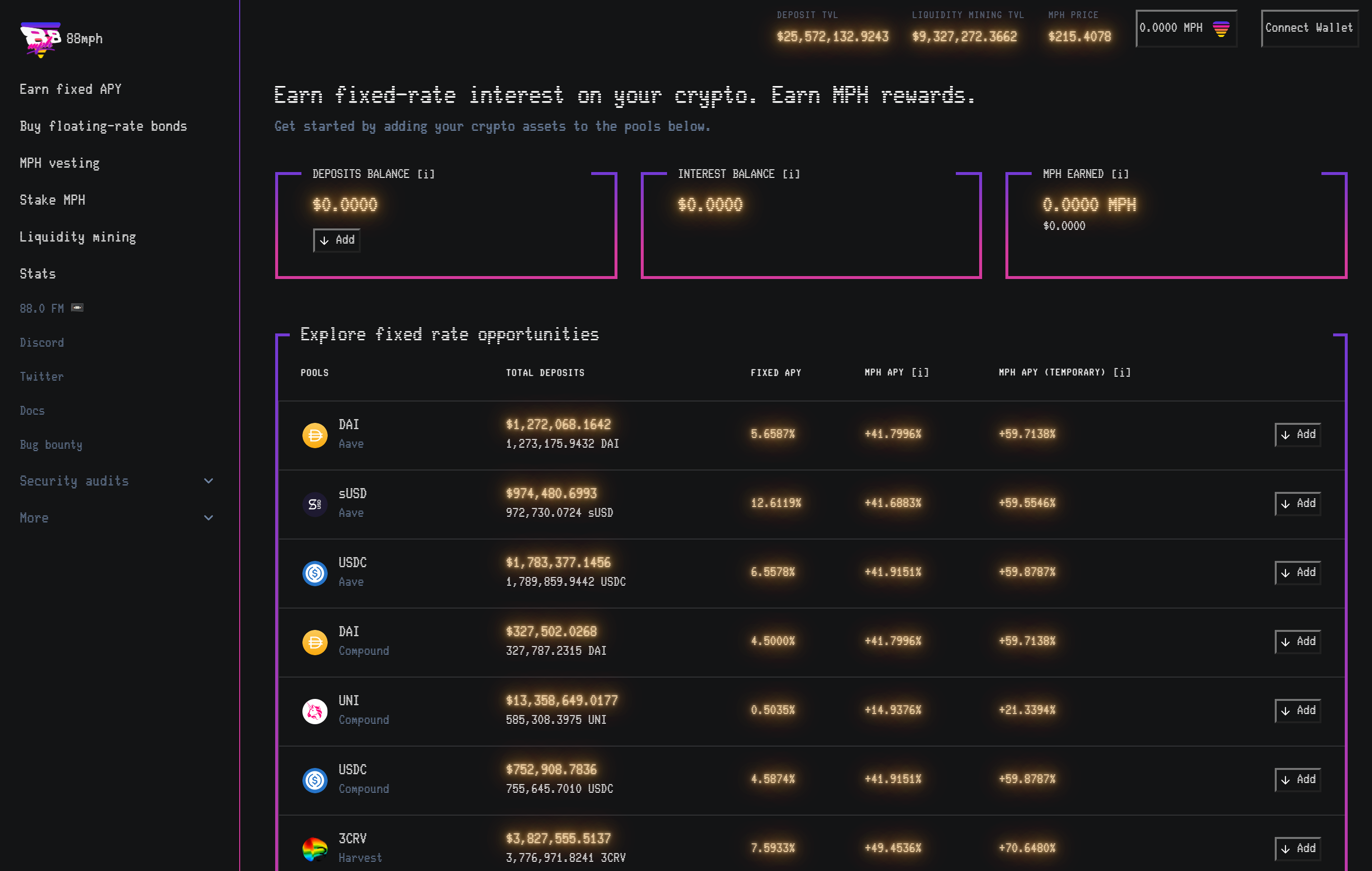Click the info marker beside Deposits Balance
Screen dimensions: 1372x871
click(425, 174)
